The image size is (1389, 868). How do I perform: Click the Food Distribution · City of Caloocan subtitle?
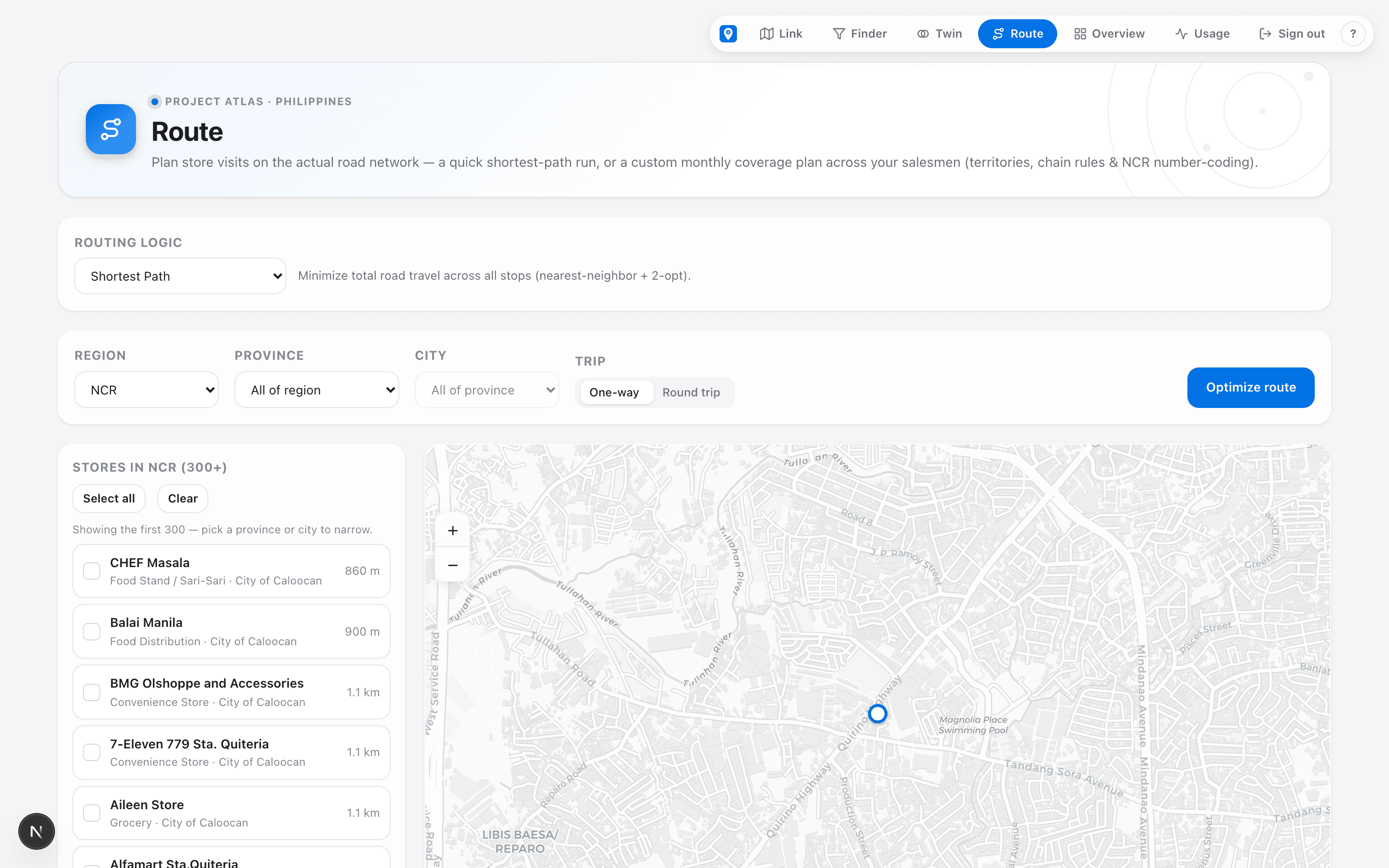point(203,641)
